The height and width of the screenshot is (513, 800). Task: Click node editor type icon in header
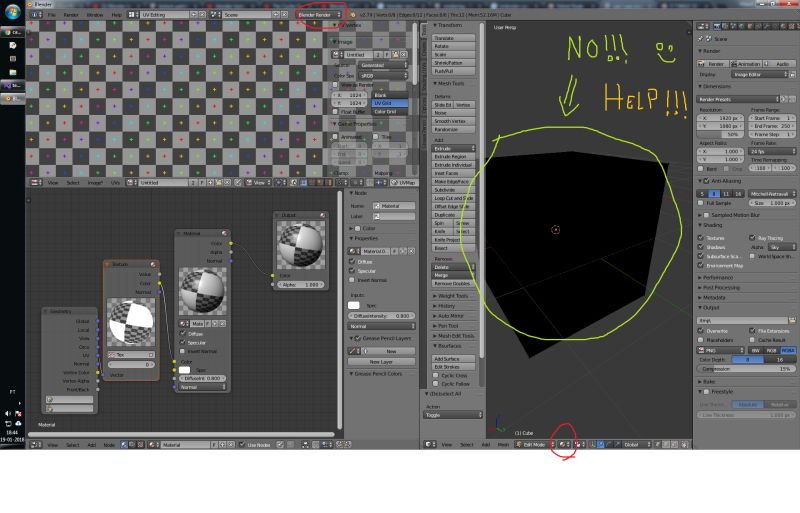tap(36, 445)
